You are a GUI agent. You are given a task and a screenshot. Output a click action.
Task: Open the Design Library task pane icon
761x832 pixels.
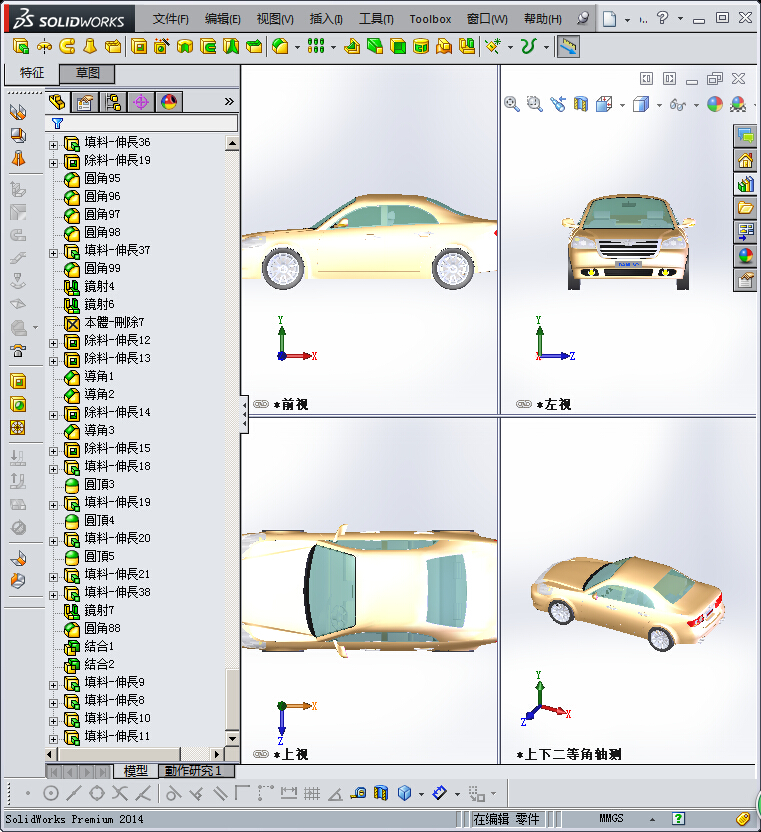point(745,184)
